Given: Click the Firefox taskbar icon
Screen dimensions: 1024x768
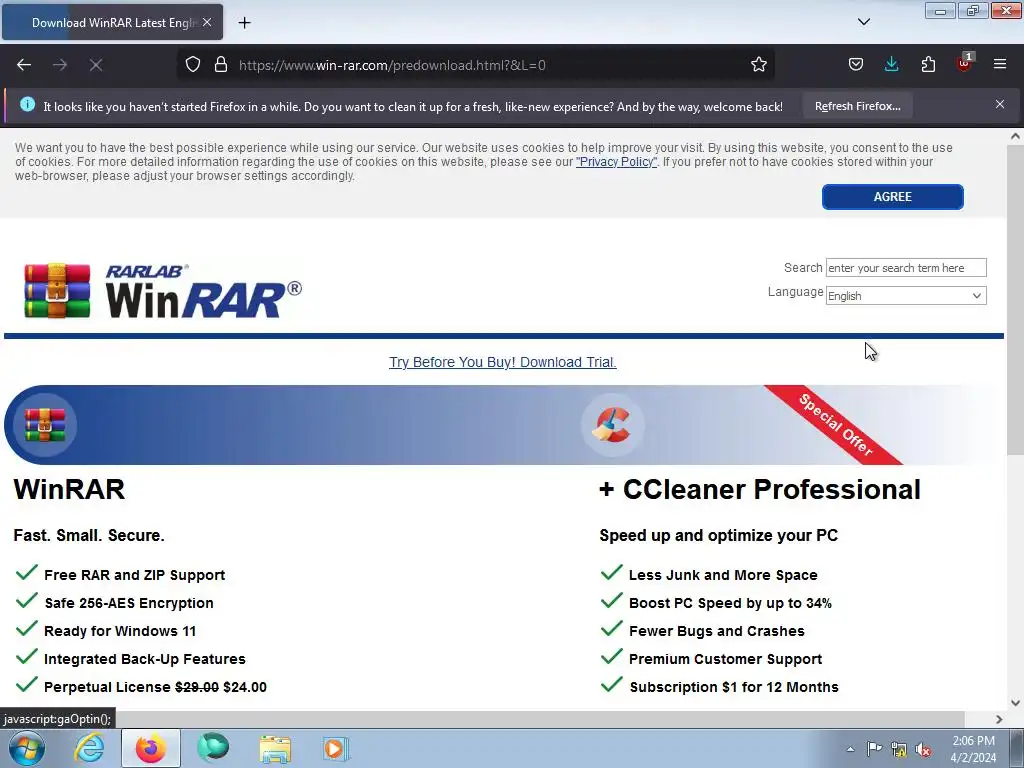Looking at the screenshot, I should 151,748.
